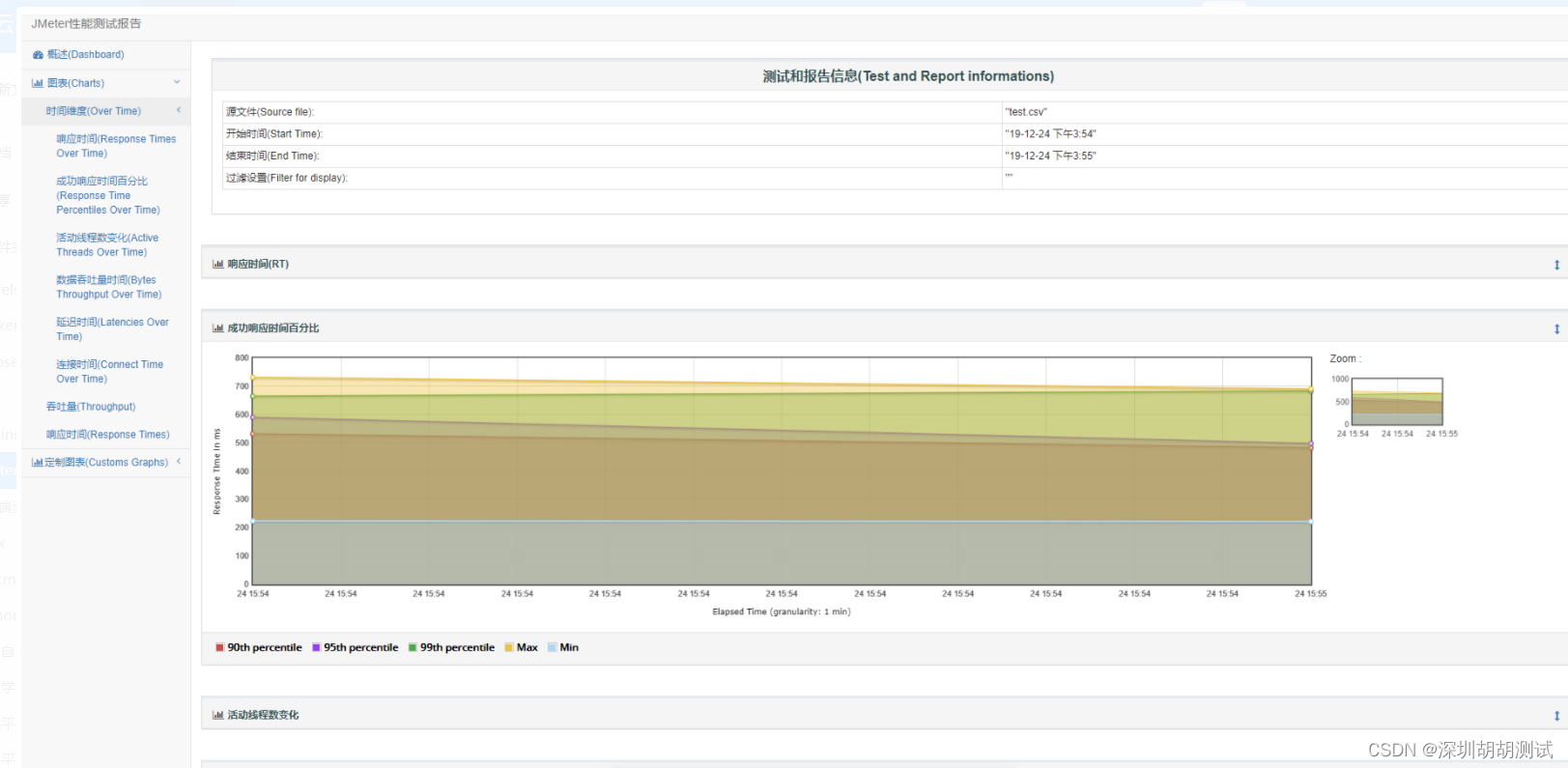Toggle the Max legend series
Viewport: 1568px width, 768px height.
522,647
